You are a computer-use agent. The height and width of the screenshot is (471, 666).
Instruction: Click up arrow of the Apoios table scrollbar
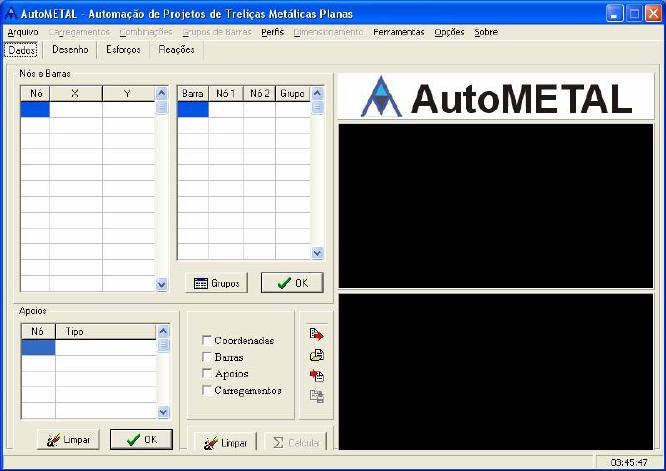[x=163, y=331]
